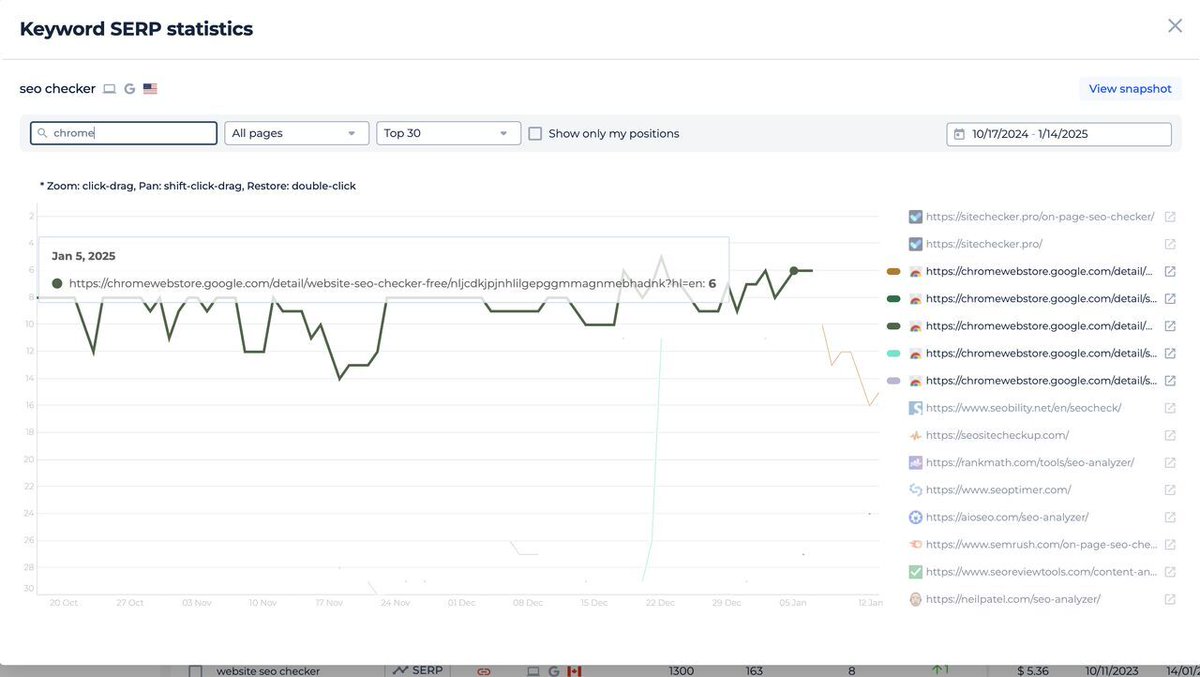
Task: Toggle the semrush.com on-page-seo legend link
Action: click(x=1042, y=545)
